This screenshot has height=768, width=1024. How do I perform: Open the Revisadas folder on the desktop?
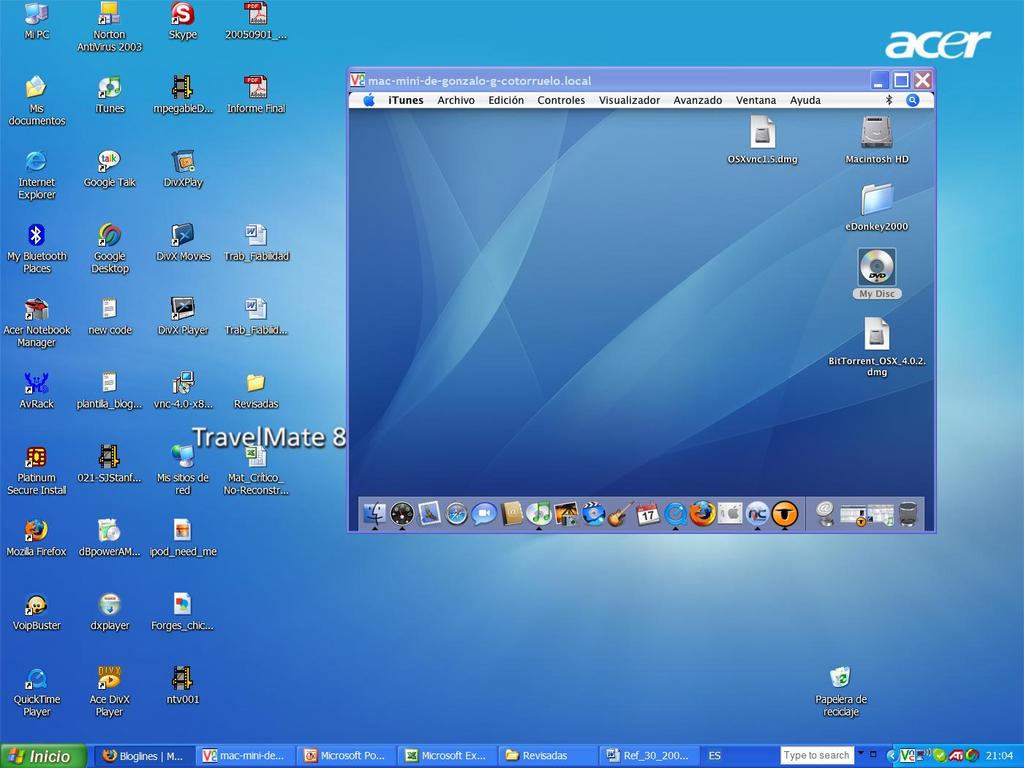pyautogui.click(x=256, y=391)
